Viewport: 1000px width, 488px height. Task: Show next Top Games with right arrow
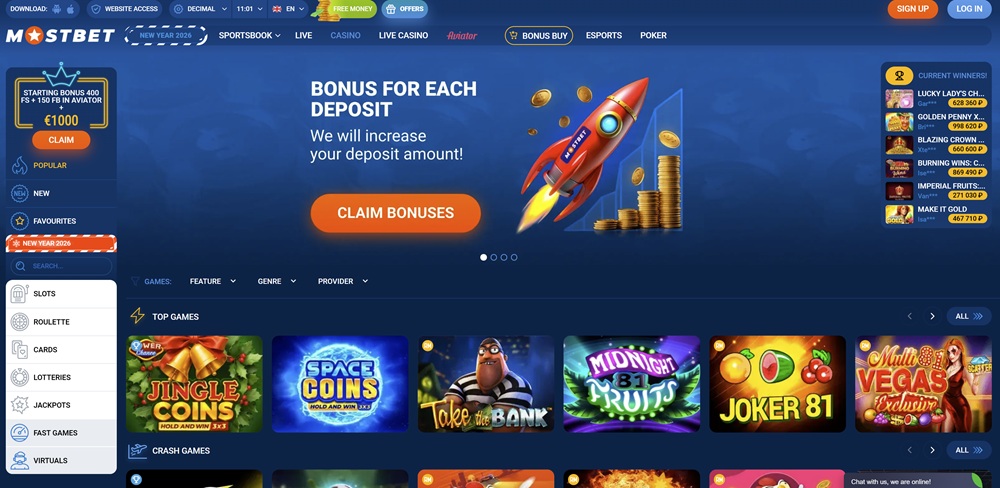point(932,316)
